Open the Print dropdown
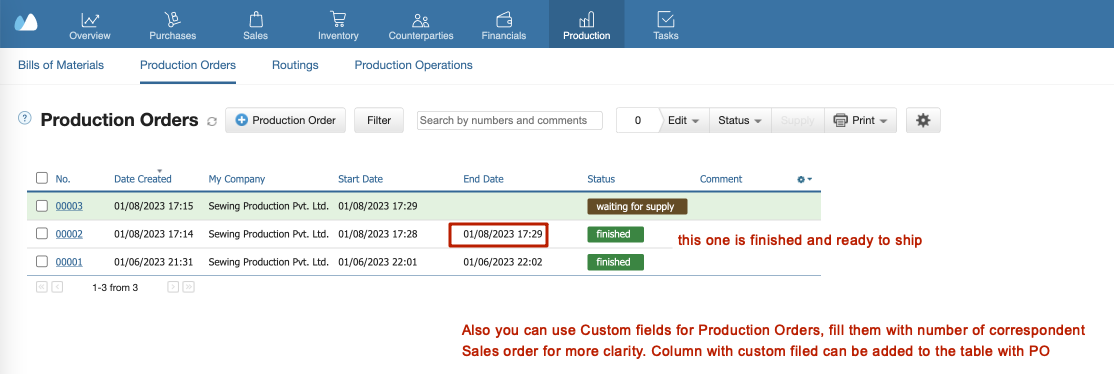 (860, 120)
